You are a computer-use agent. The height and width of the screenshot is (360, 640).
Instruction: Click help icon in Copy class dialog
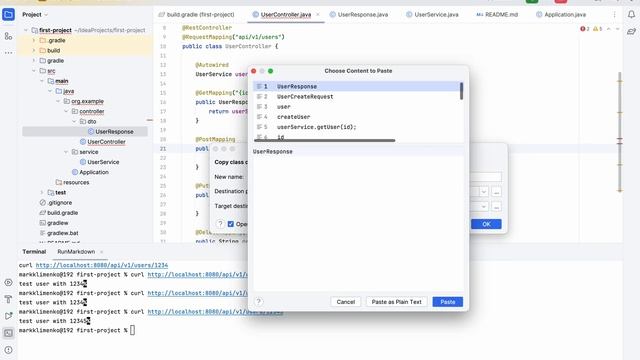pos(220,224)
